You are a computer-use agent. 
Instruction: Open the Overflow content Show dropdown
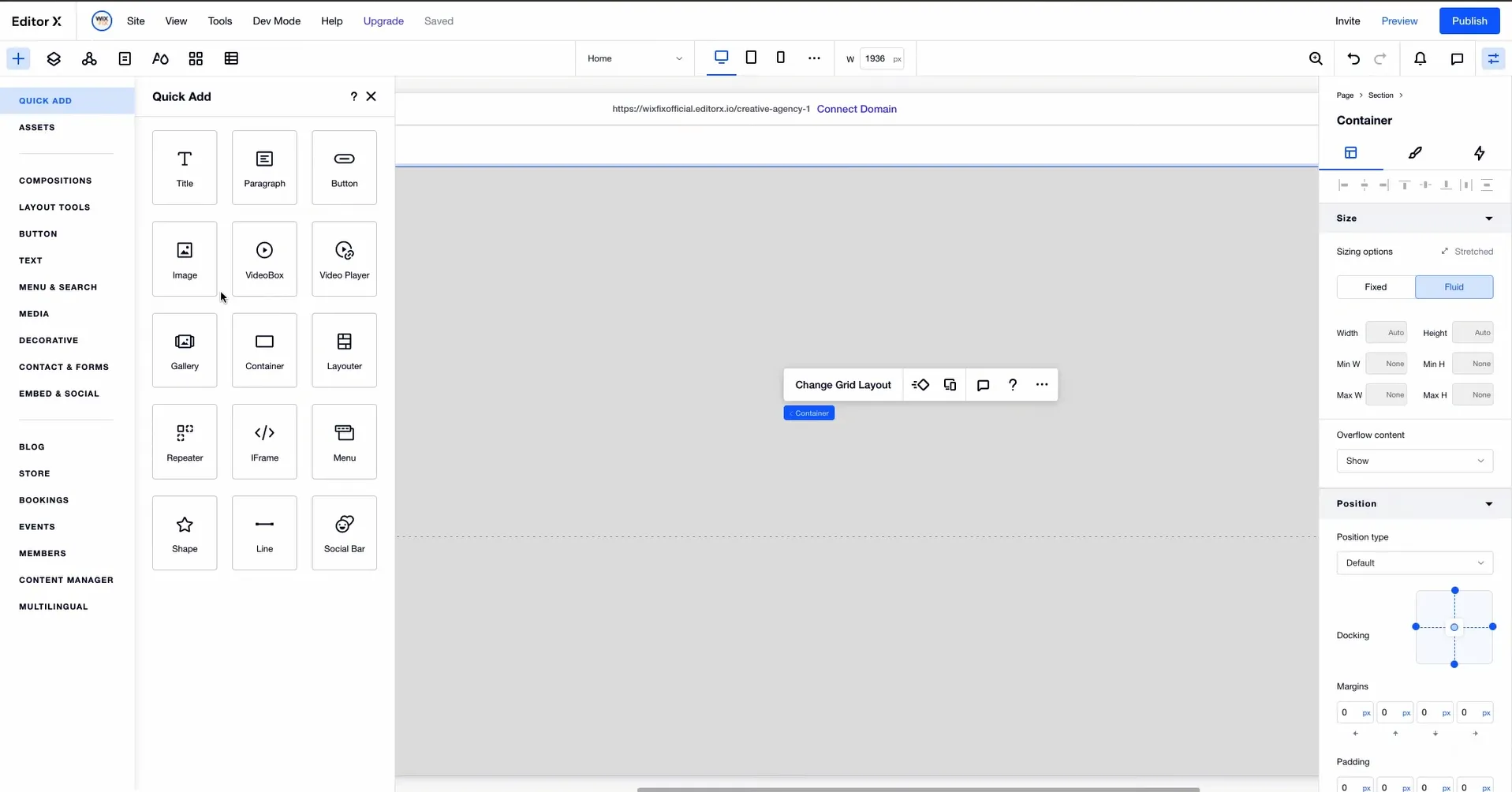[1414, 461]
